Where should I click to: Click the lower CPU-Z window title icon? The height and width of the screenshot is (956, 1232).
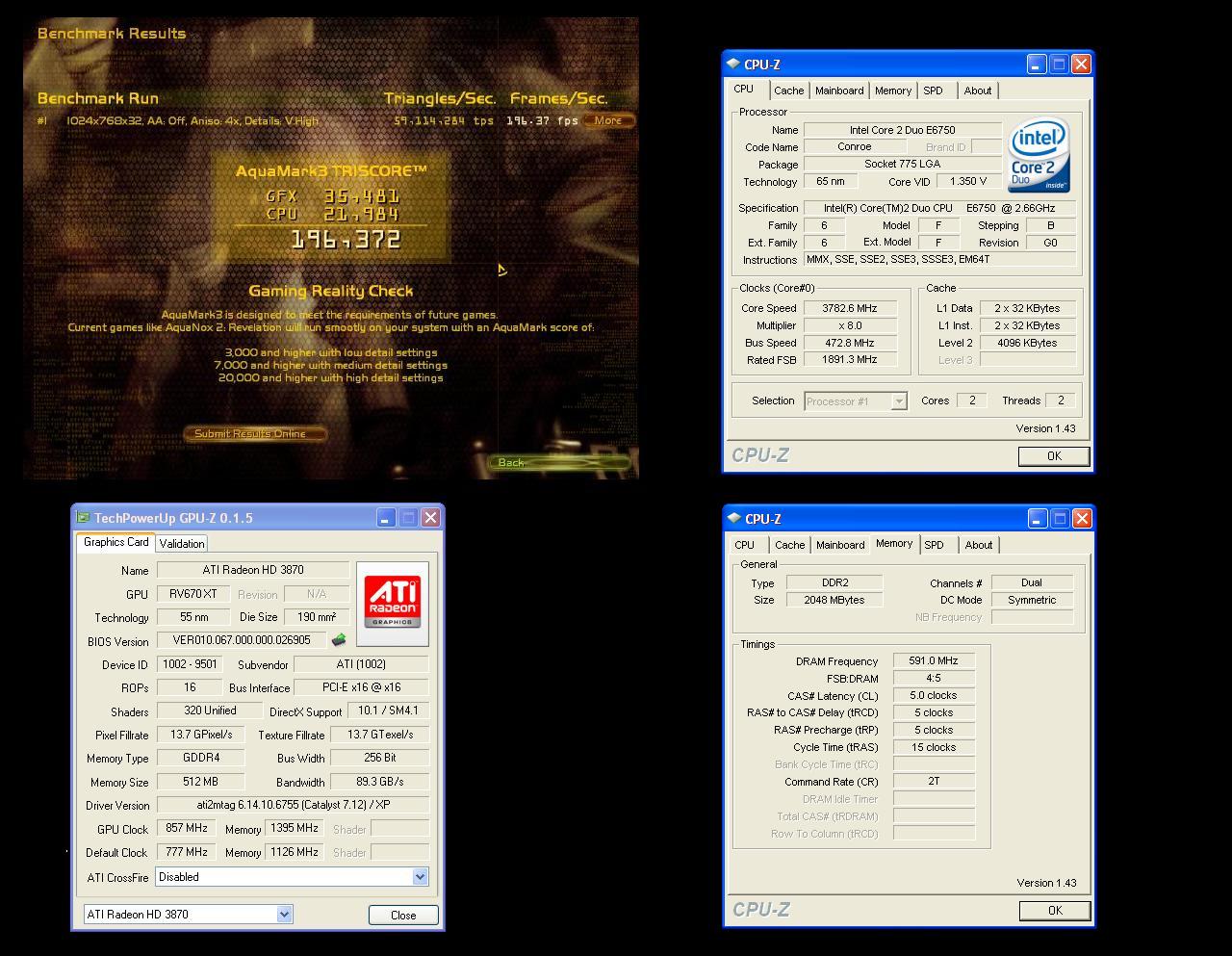click(734, 518)
